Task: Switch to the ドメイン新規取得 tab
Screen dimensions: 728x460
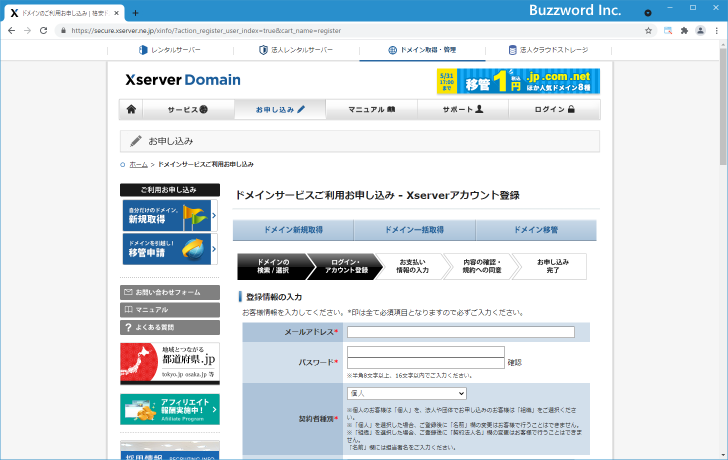Action: point(293,230)
